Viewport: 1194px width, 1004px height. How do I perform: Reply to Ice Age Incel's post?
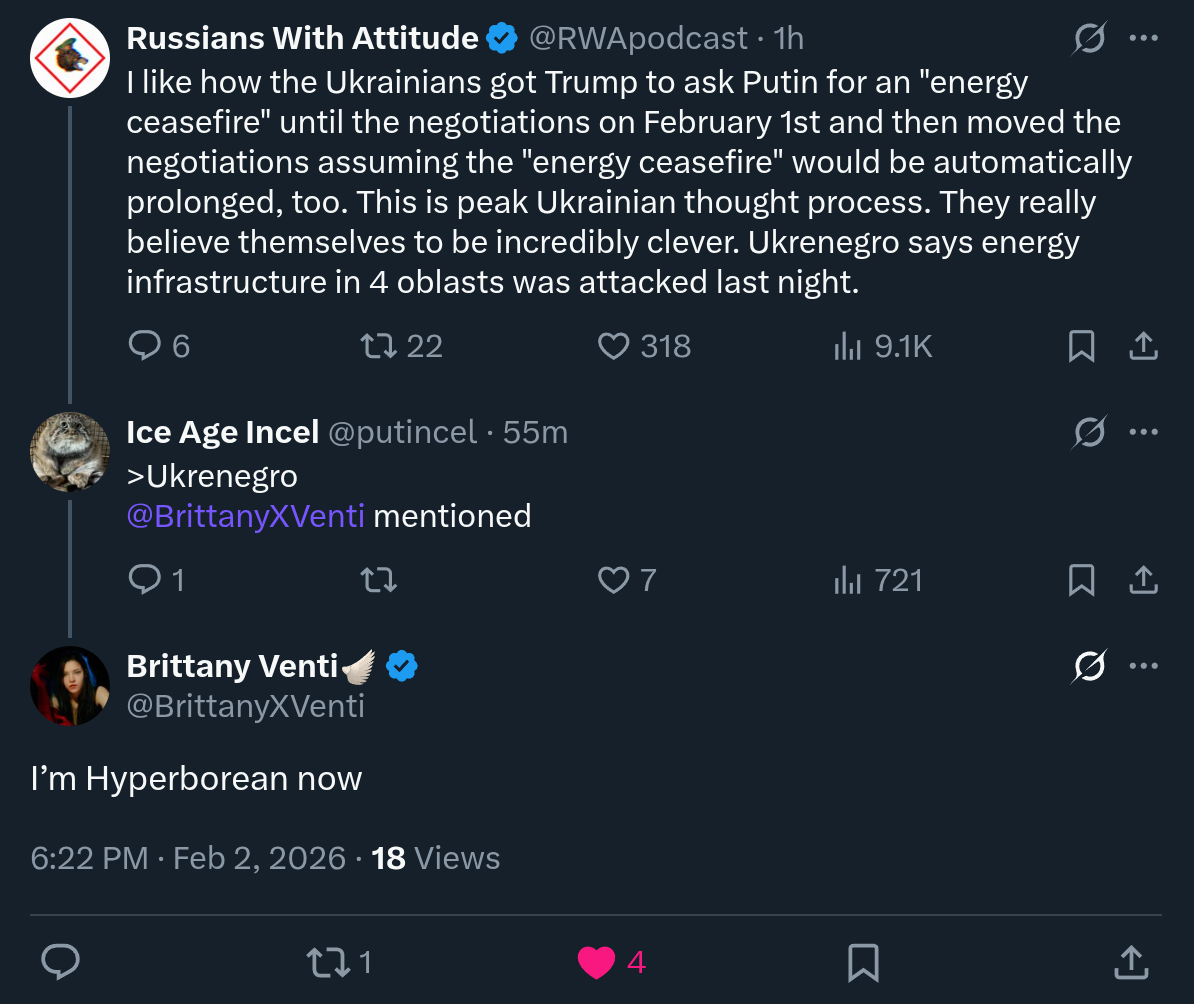[x=145, y=580]
